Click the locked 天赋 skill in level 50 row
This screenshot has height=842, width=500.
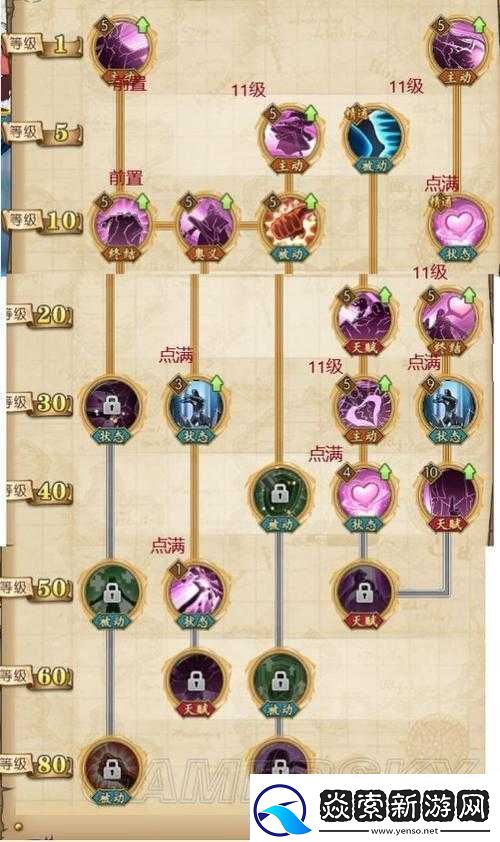tap(364, 593)
